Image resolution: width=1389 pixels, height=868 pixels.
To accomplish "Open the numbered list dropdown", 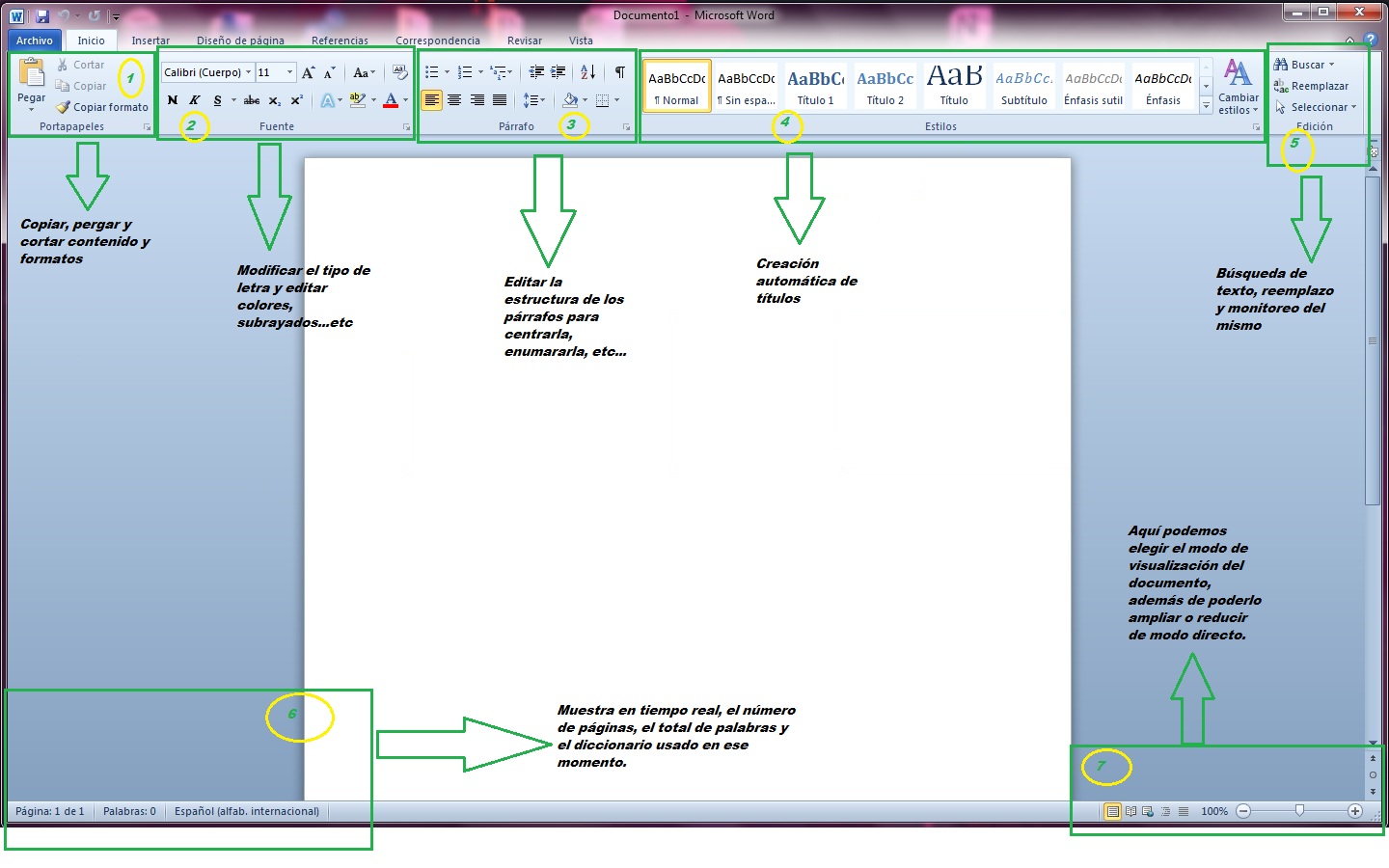I will (x=480, y=72).
